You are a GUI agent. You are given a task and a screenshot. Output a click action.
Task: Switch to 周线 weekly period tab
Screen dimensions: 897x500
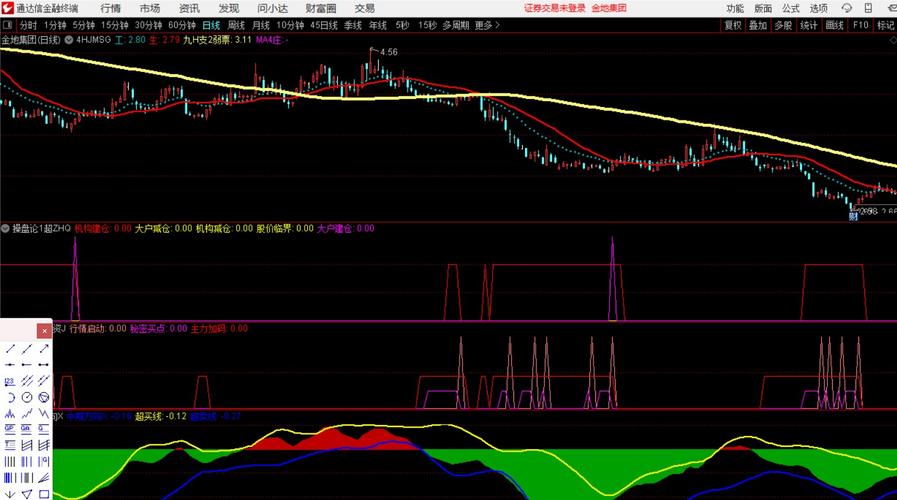236,25
